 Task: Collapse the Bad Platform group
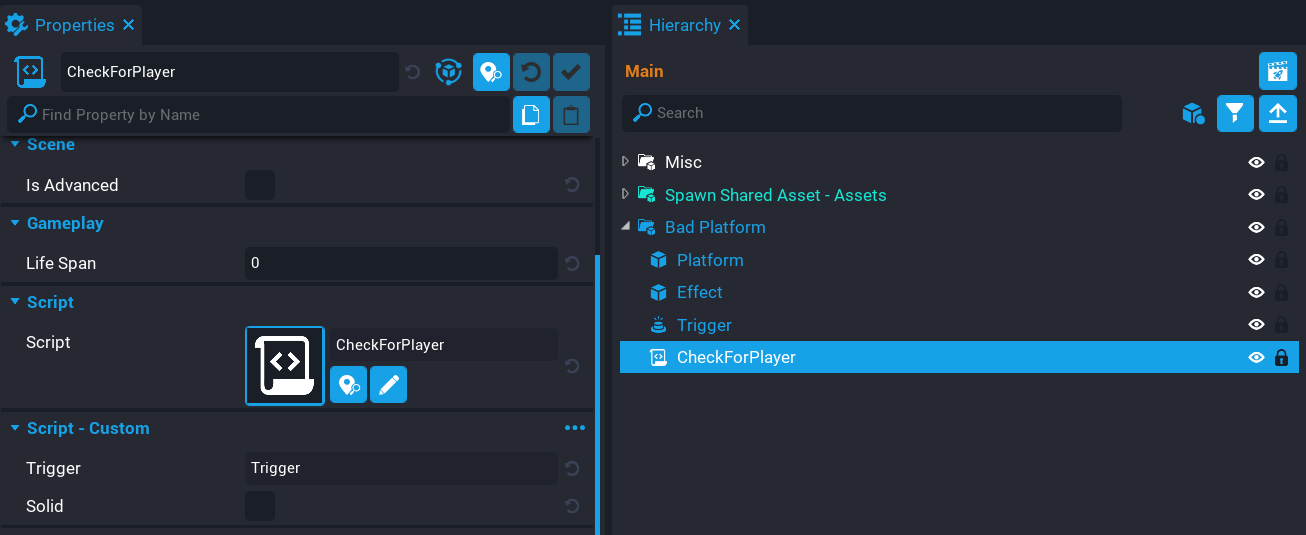pyautogui.click(x=626, y=227)
